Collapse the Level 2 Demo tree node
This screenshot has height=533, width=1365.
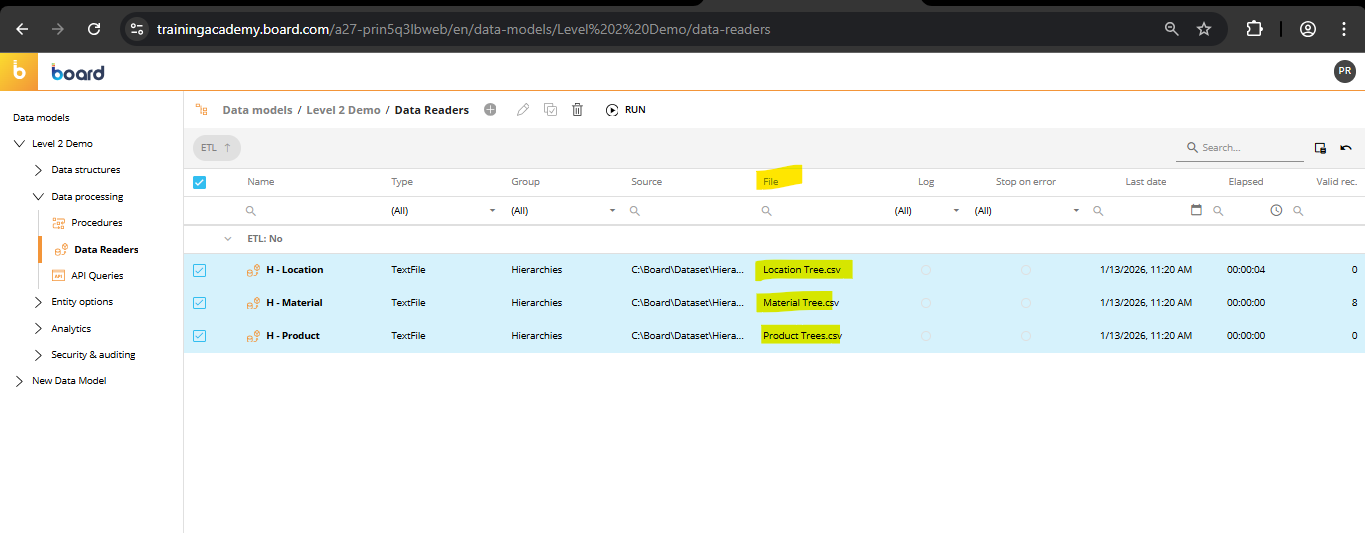(19, 144)
